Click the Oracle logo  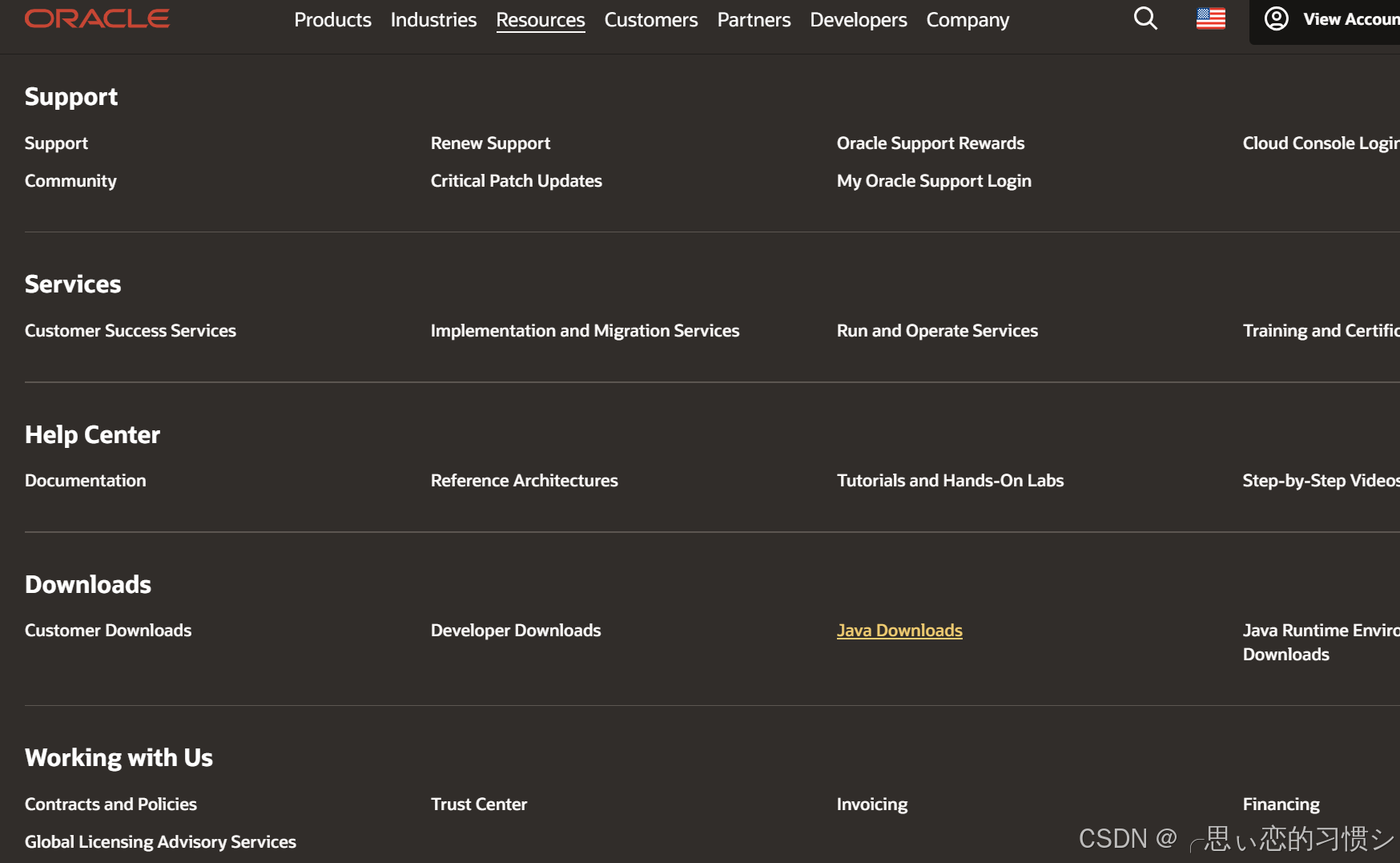[97, 18]
